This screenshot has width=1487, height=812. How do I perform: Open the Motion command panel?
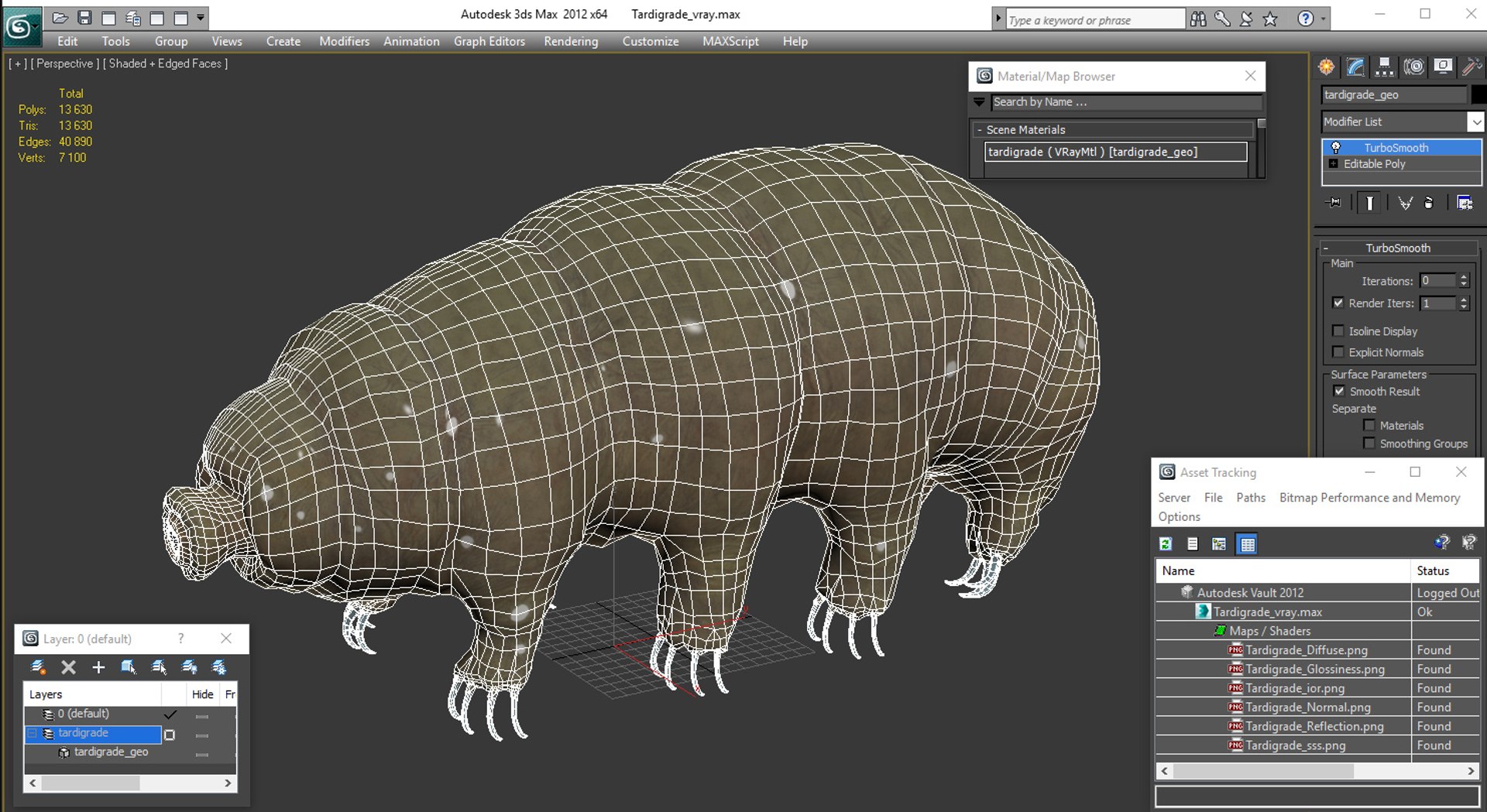coord(1413,67)
